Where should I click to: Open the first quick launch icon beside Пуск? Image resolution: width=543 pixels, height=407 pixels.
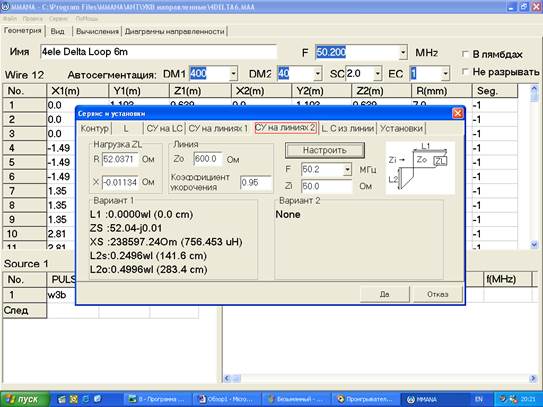(62, 399)
